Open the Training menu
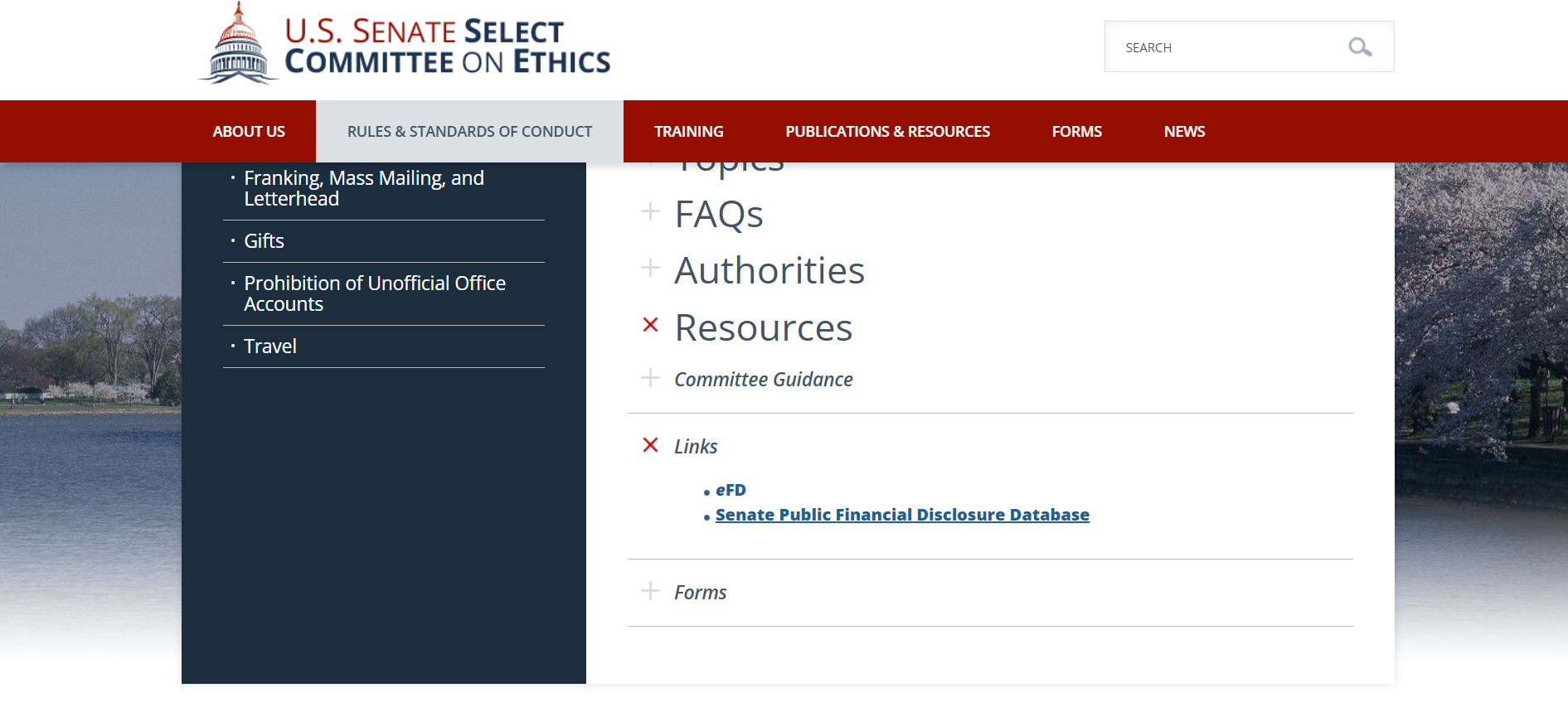 coord(688,131)
